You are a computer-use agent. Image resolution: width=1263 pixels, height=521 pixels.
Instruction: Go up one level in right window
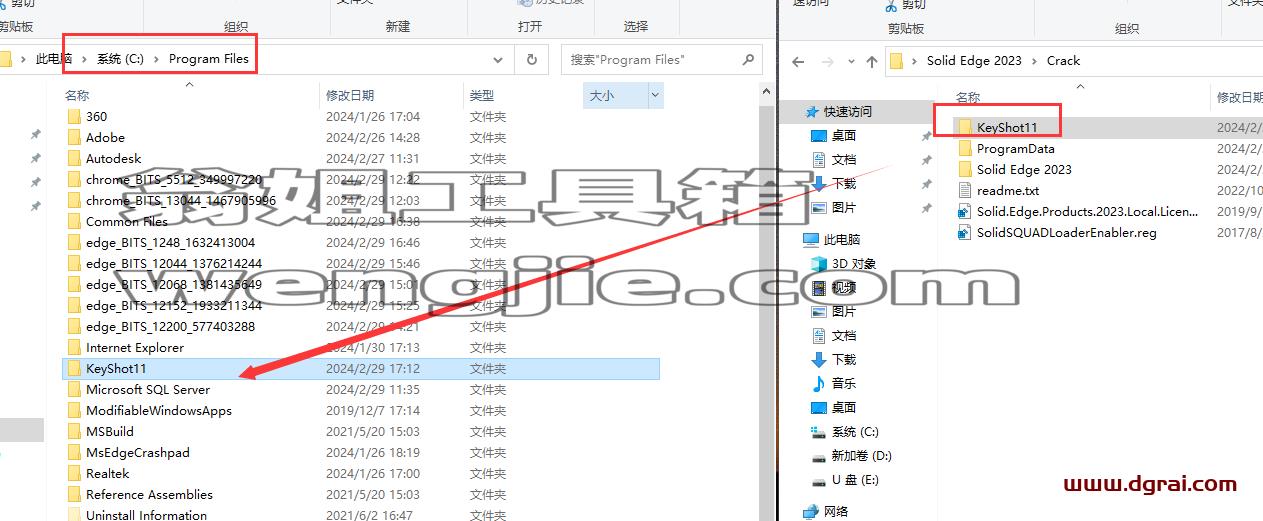pos(871,61)
